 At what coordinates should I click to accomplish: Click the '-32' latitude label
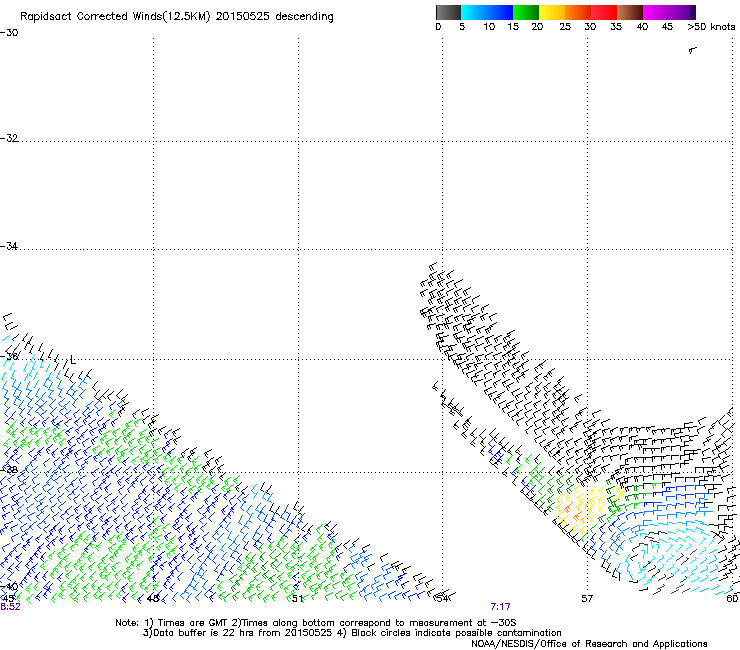(9, 138)
